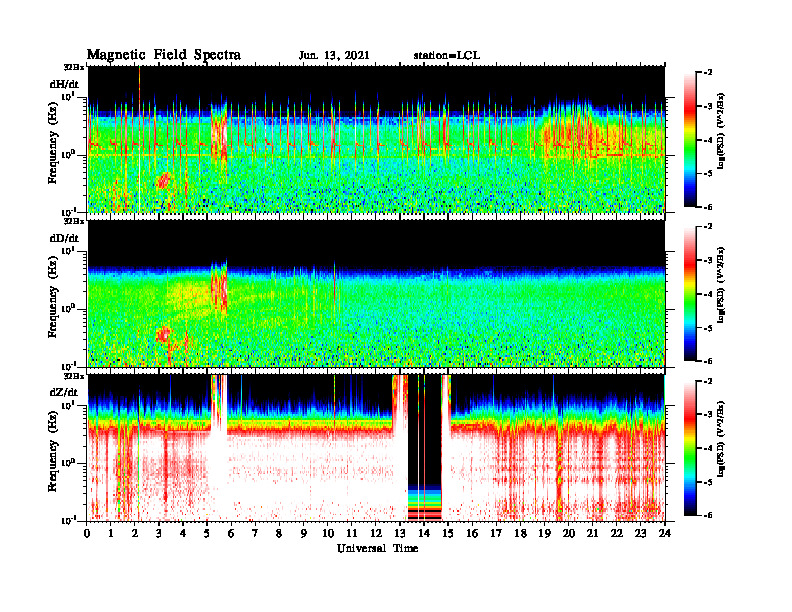Click the -4 tick on the dD/dt colorbar
This screenshot has width=792, height=612.
(x=708, y=294)
